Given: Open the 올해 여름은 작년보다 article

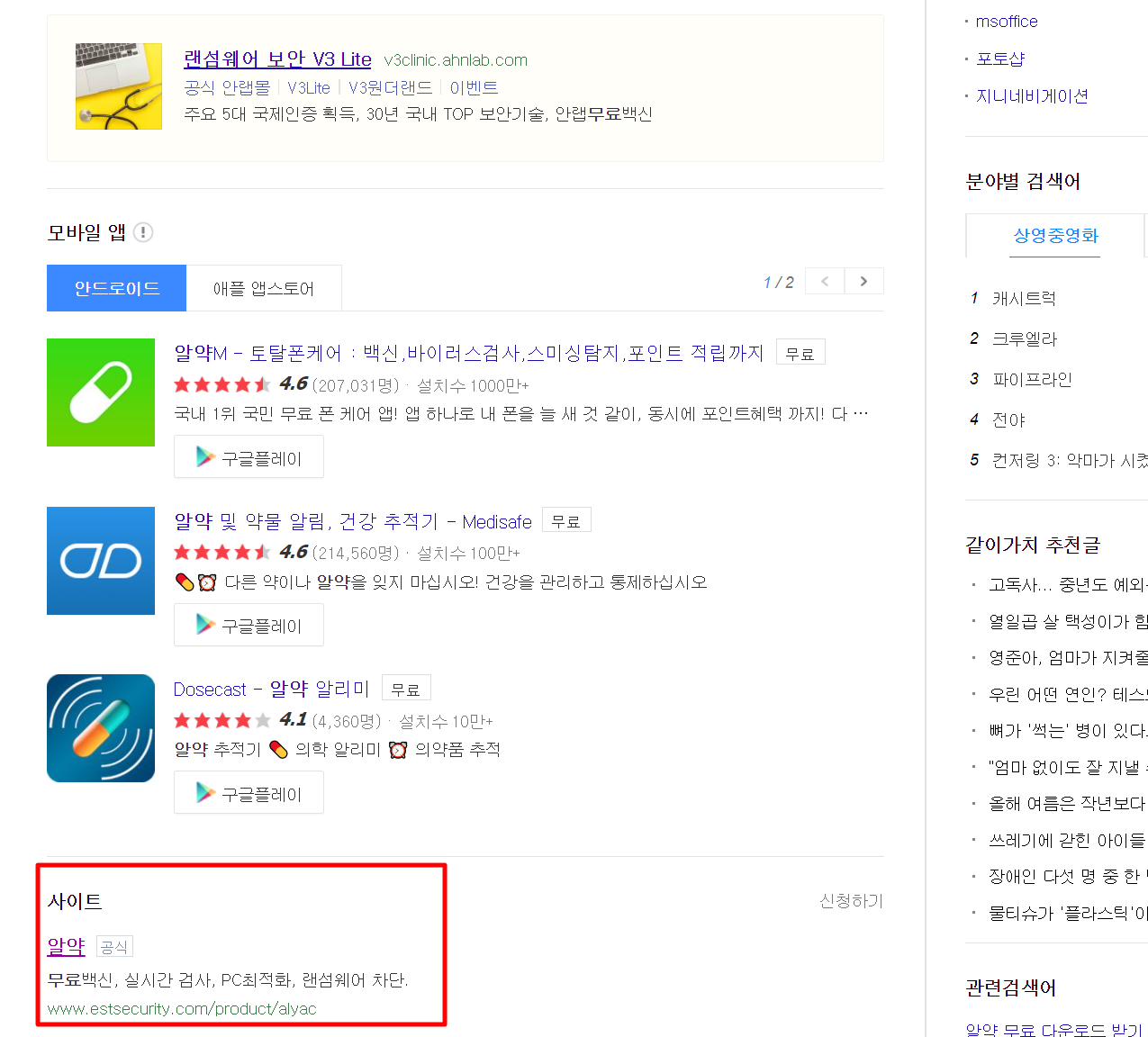Looking at the screenshot, I should click(1068, 803).
